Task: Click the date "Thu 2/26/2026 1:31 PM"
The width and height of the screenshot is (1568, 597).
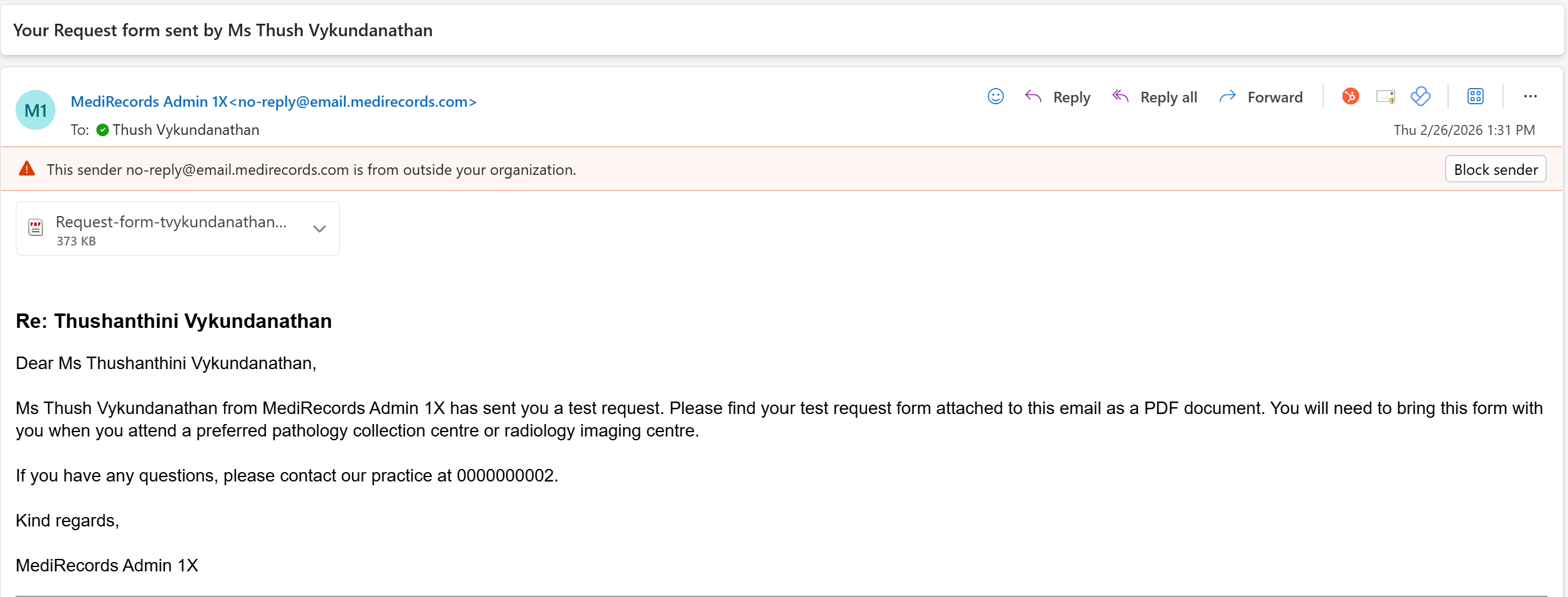Action: [1464, 130]
